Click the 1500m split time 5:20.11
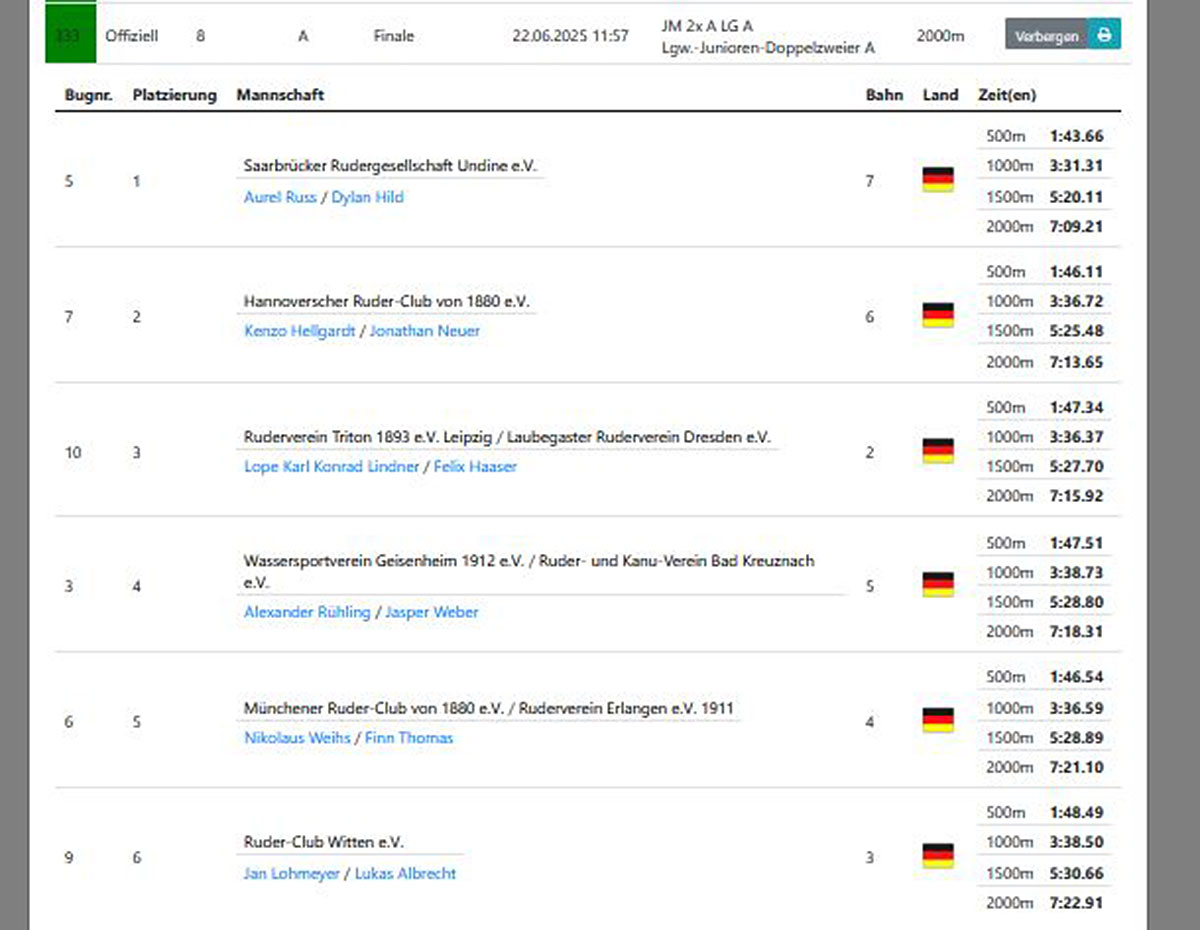 point(1077,196)
